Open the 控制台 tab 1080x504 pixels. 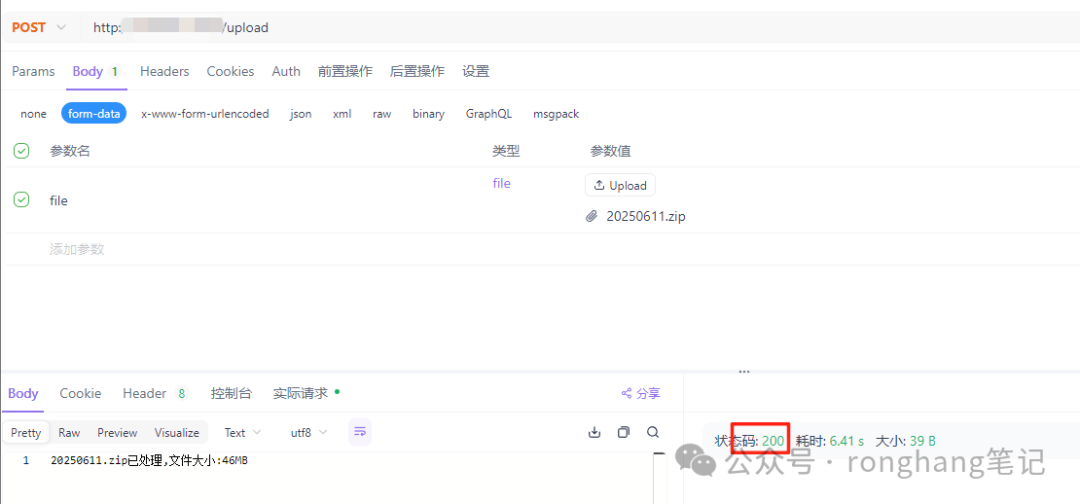(231, 393)
